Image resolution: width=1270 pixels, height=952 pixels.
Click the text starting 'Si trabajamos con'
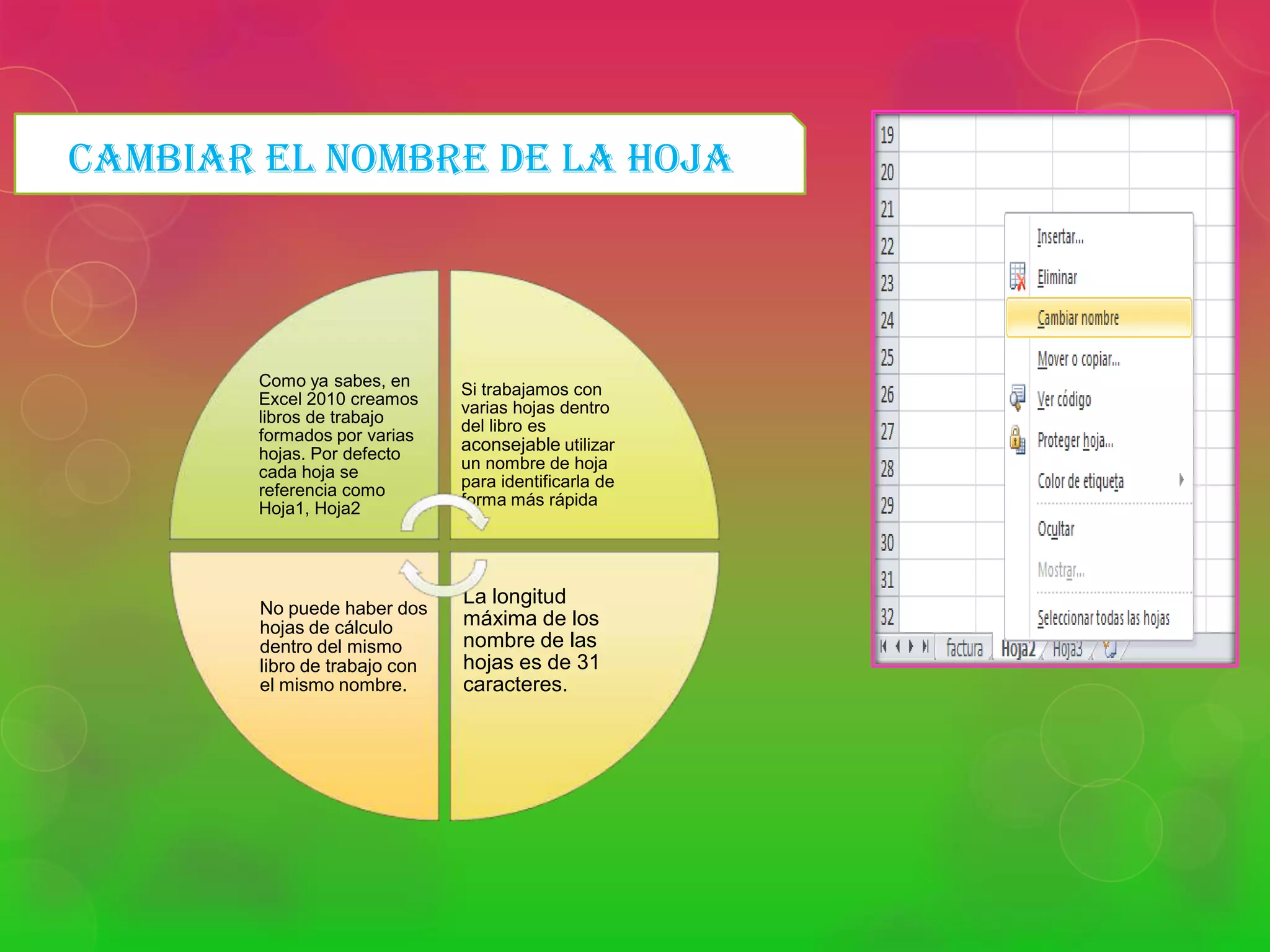[x=538, y=444]
